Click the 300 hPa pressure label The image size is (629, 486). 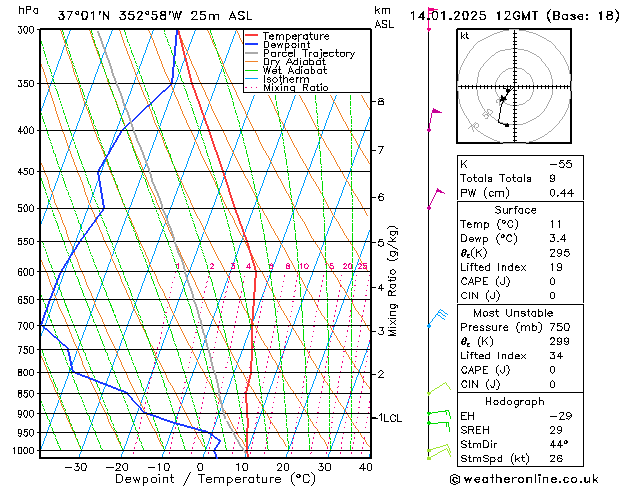click(28, 30)
